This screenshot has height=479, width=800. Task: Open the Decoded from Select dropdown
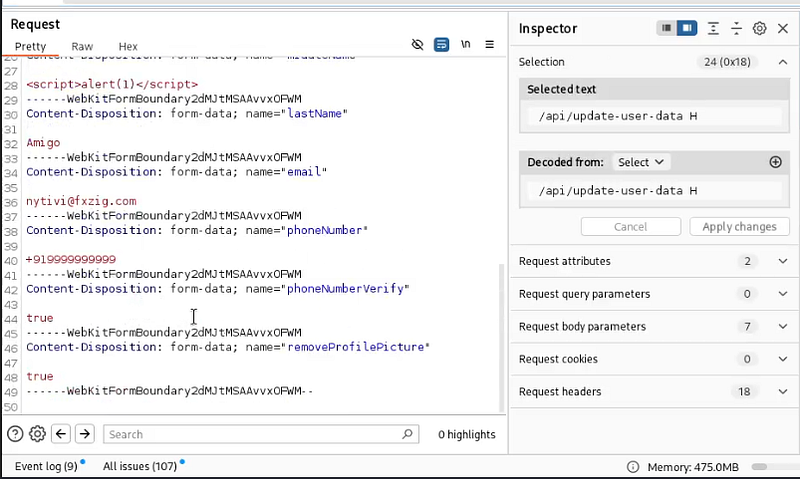[641, 162]
